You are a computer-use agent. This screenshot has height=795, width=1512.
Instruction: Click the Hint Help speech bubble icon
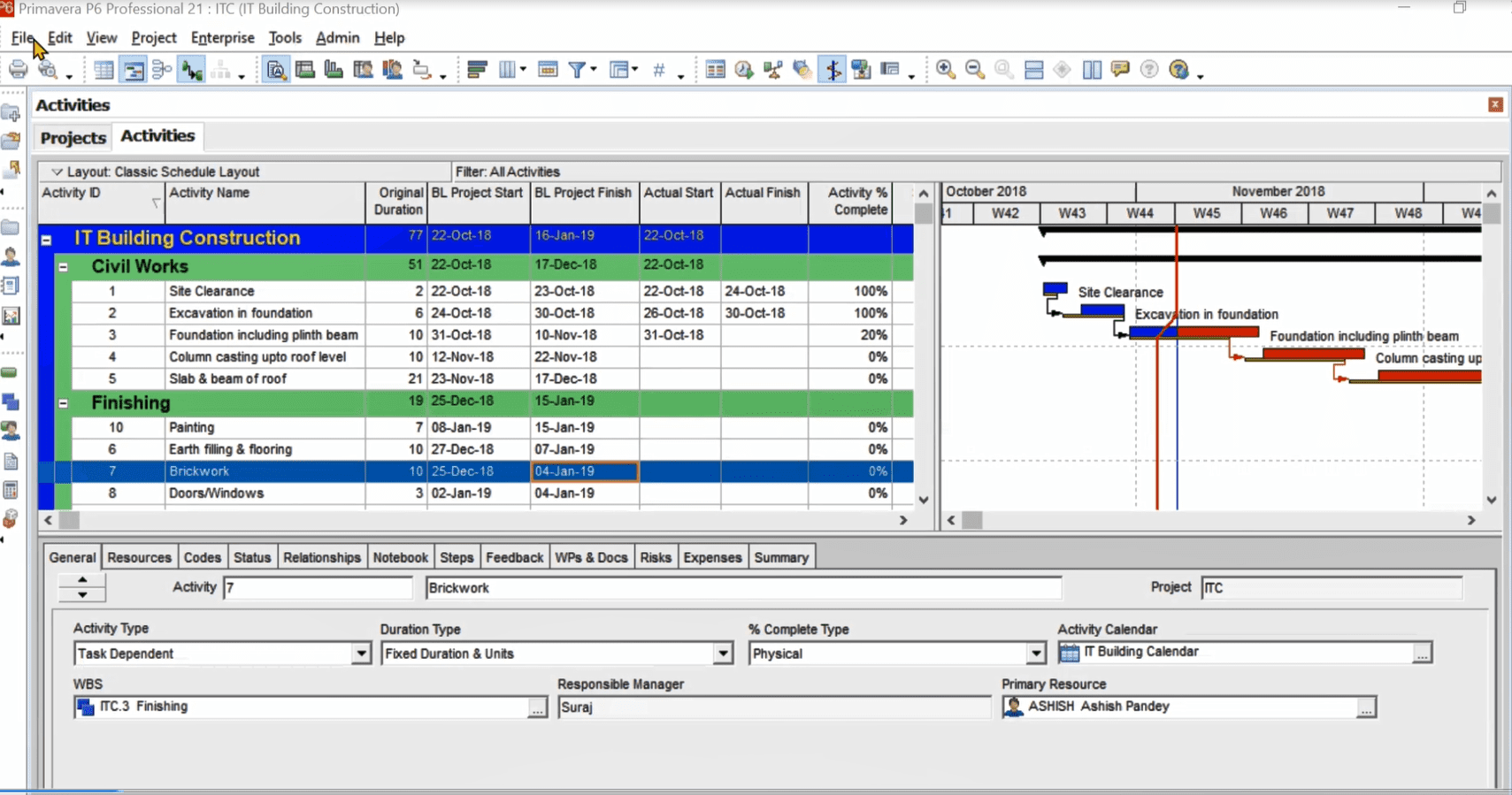tap(1120, 70)
